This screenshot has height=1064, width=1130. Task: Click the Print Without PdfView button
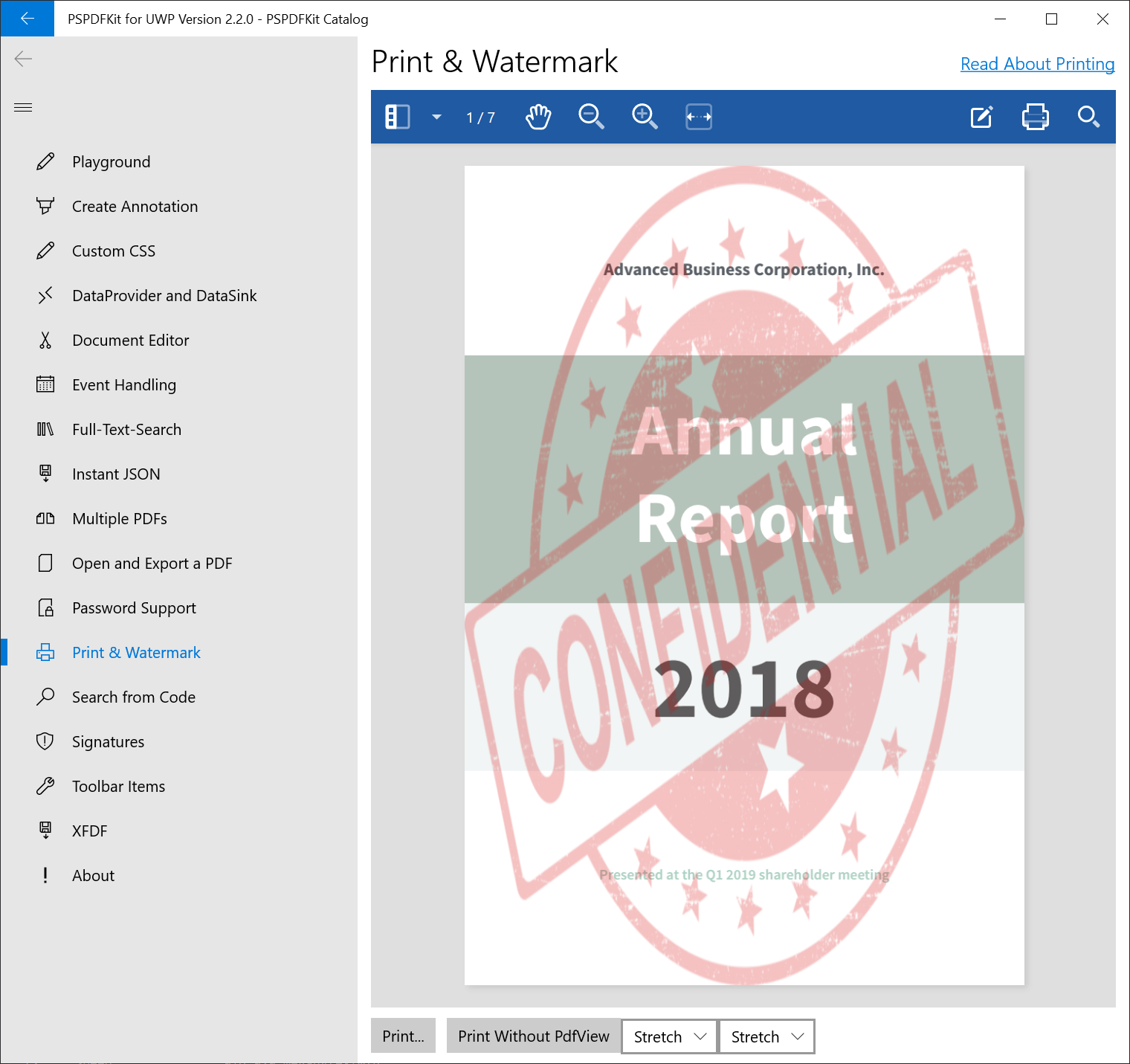click(x=533, y=1036)
